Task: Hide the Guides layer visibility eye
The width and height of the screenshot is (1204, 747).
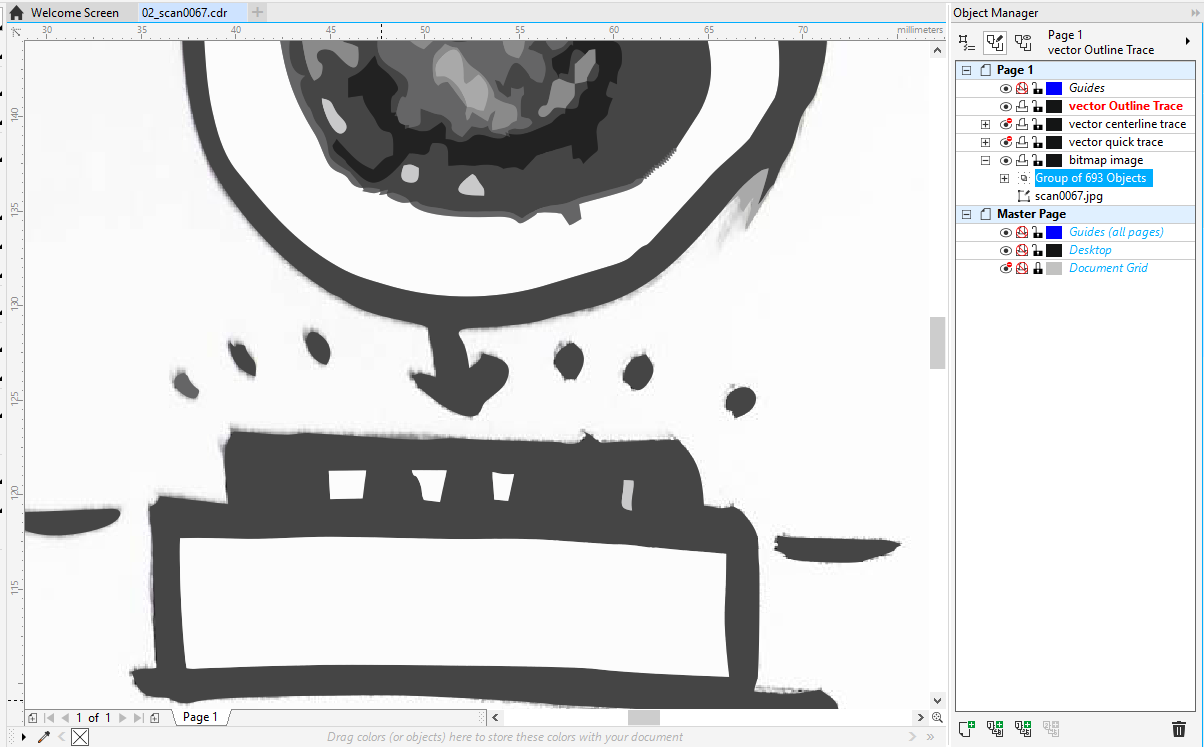Action: coord(1006,88)
